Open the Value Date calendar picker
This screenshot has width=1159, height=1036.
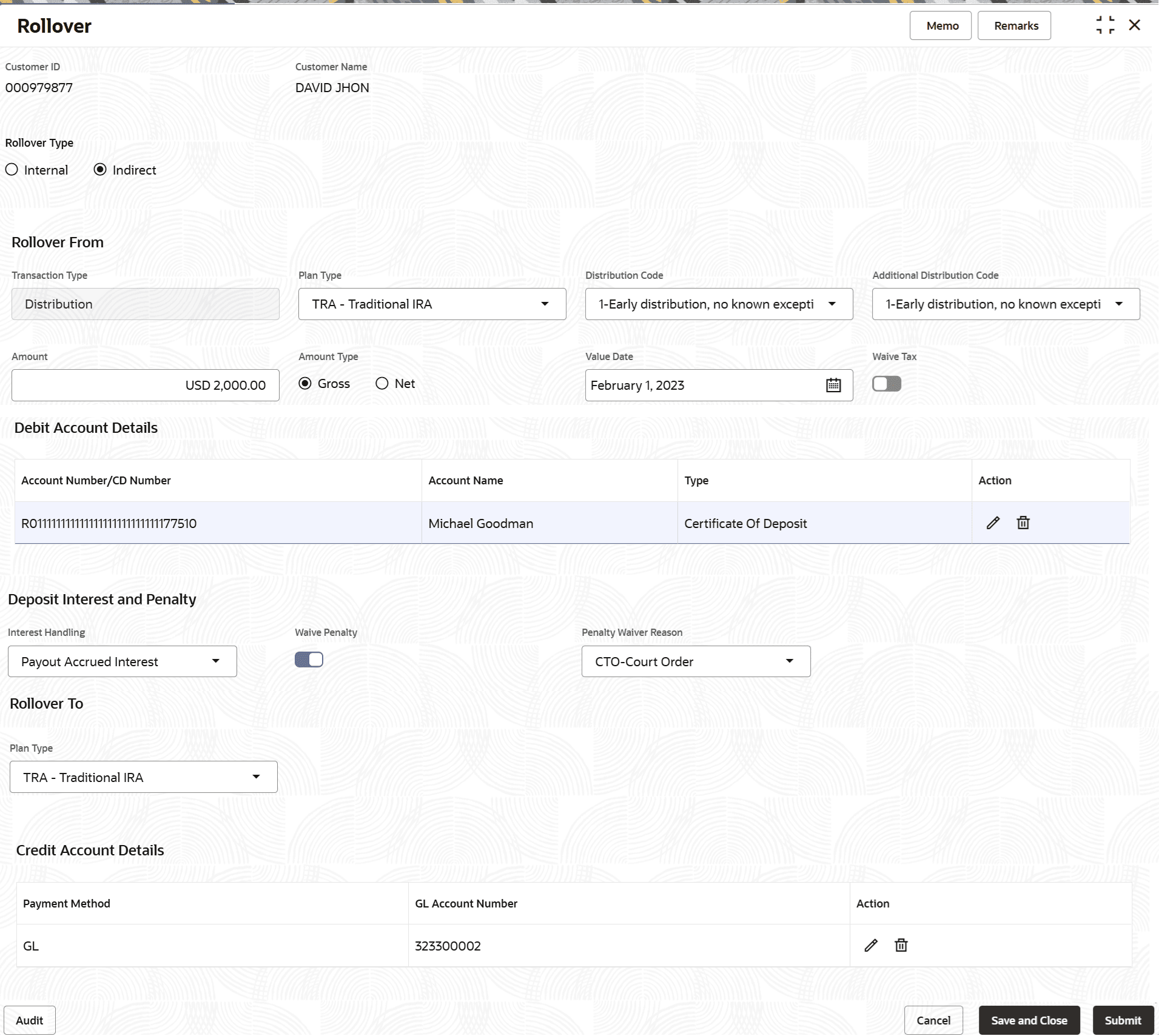pyautogui.click(x=833, y=385)
